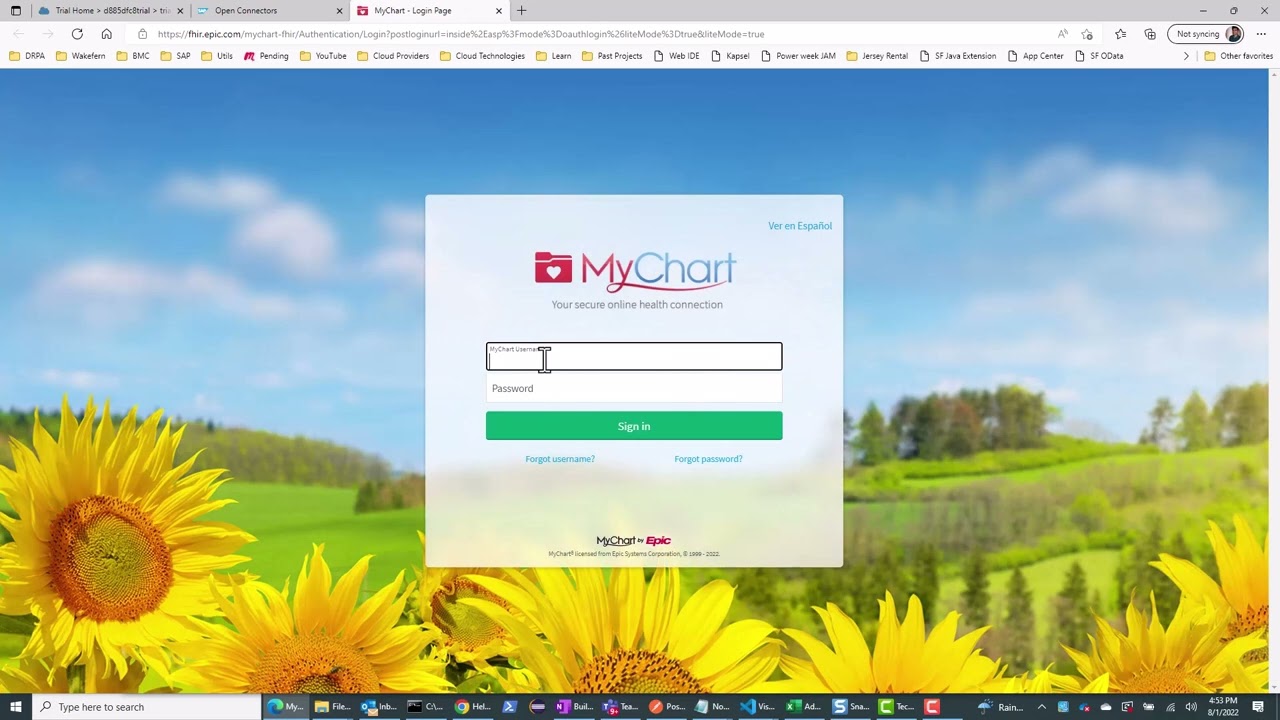Open PowerShell from the taskbar
The width and height of the screenshot is (1280, 720).
click(509, 707)
